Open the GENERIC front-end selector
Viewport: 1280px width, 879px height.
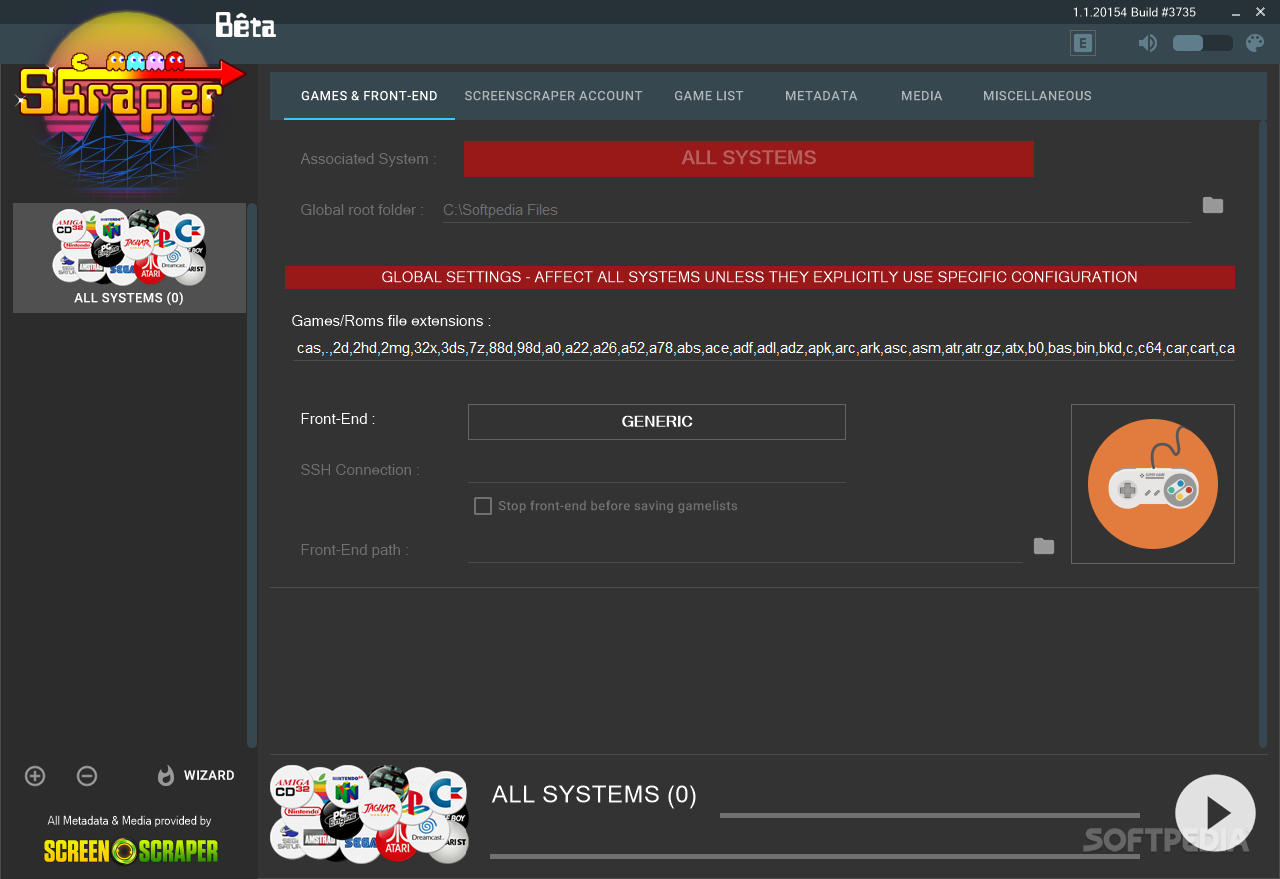coord(657,422)
